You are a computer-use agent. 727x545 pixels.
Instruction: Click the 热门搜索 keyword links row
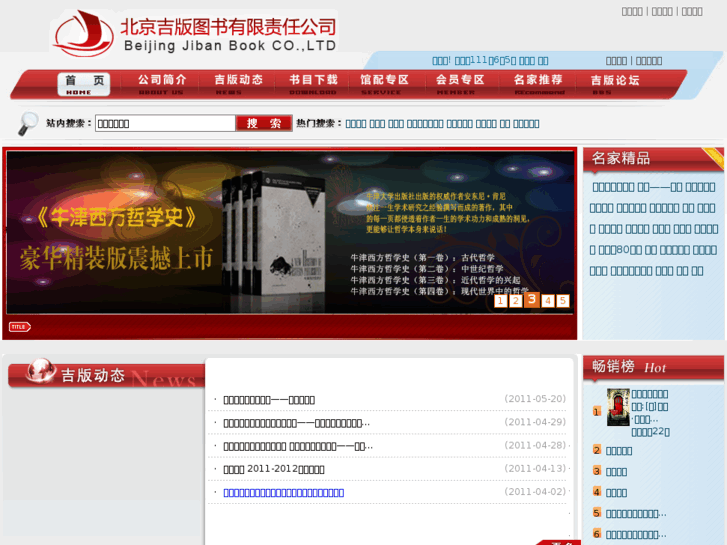point(442,124)
